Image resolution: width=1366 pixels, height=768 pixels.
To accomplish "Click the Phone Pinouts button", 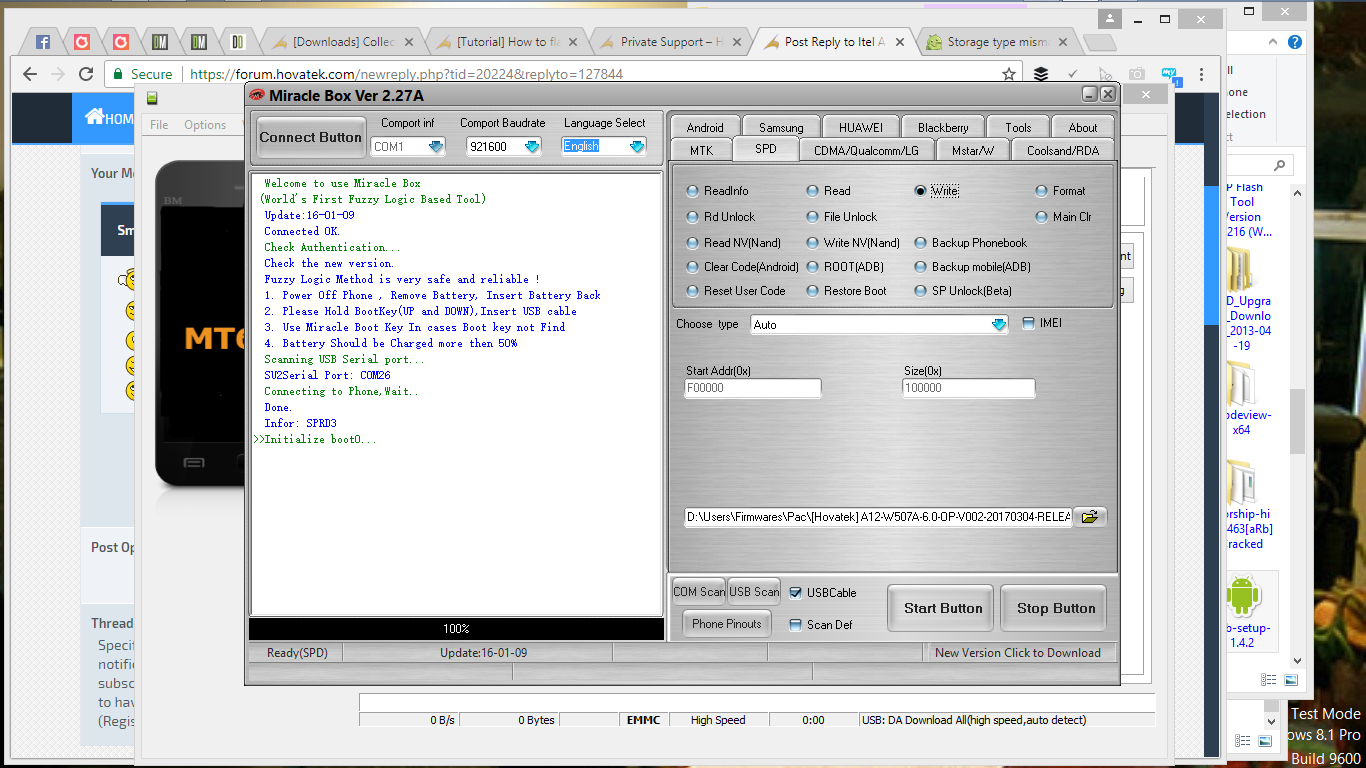I will 727,624.
